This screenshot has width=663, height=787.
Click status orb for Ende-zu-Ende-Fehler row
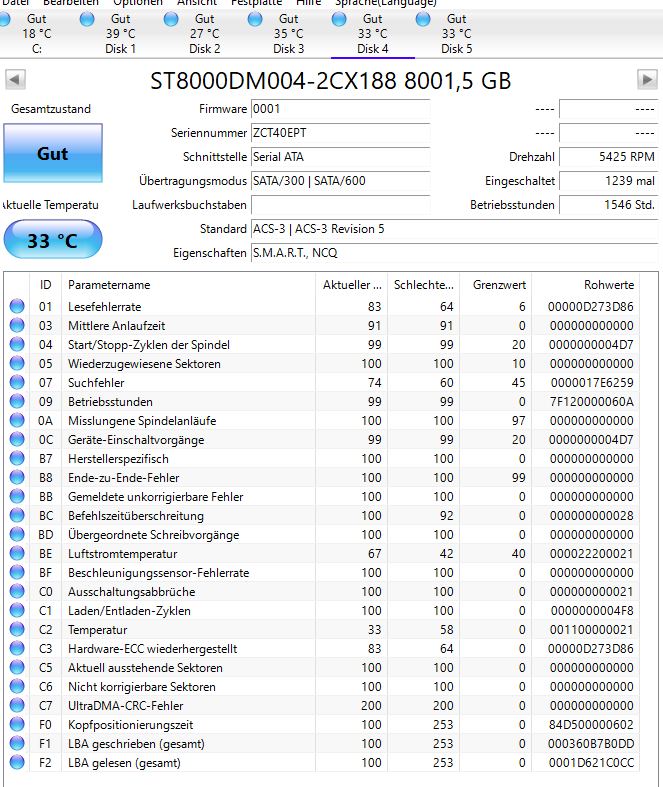tap(17, 477)
